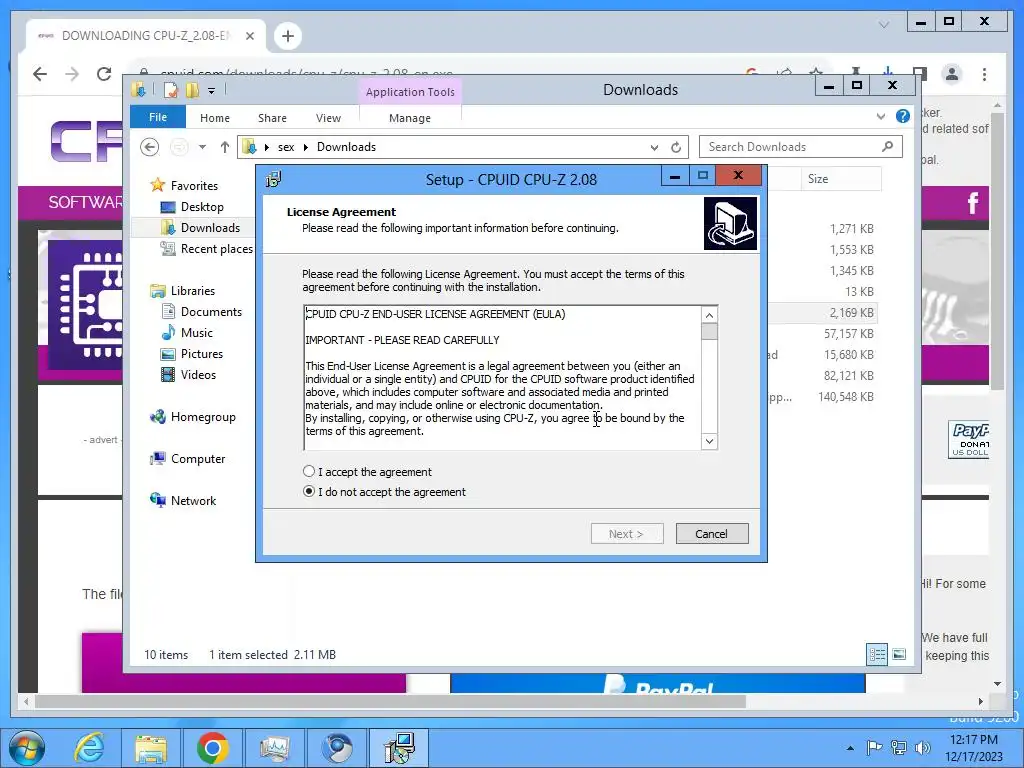Open the Chrome tab search chevron
The height and width of the screenshot is (768, 1024).
[x=884, y=25]
